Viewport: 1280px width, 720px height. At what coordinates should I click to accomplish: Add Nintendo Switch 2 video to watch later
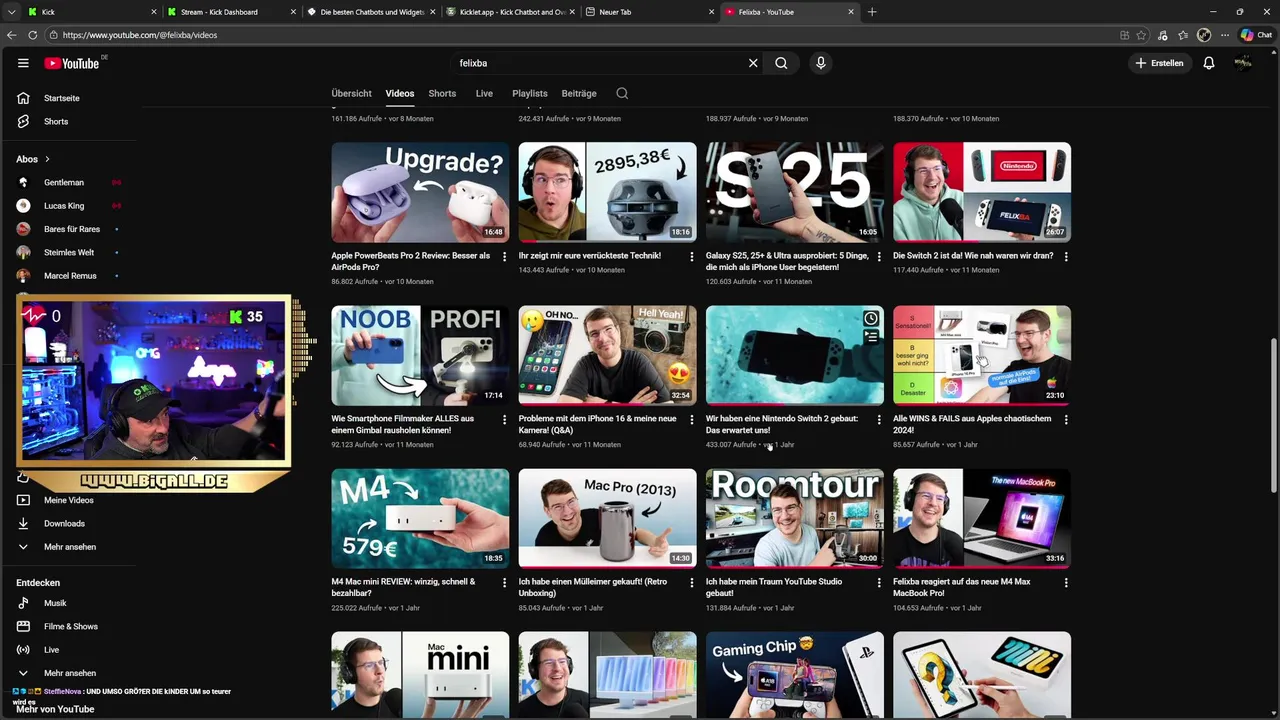click(x=871, y=319)
